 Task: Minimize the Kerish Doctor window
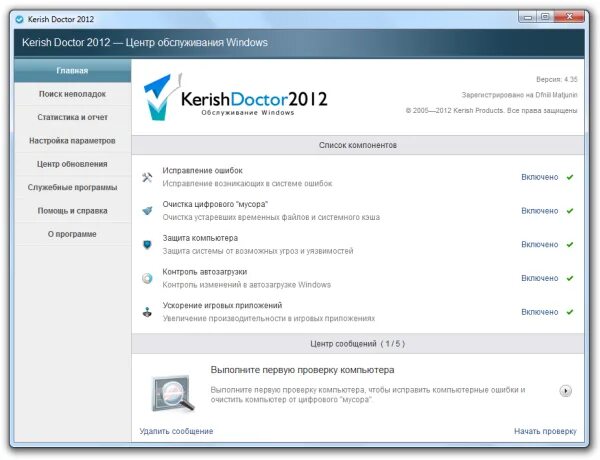point(528,17)
